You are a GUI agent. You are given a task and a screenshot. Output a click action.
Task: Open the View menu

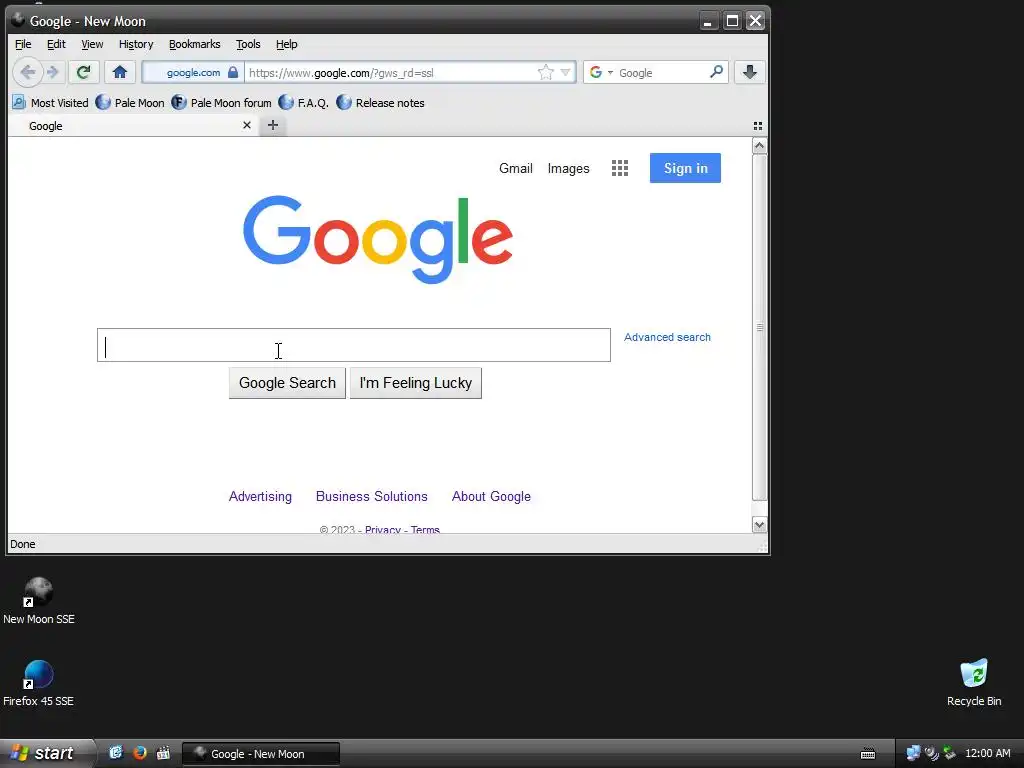pos(92,44)
